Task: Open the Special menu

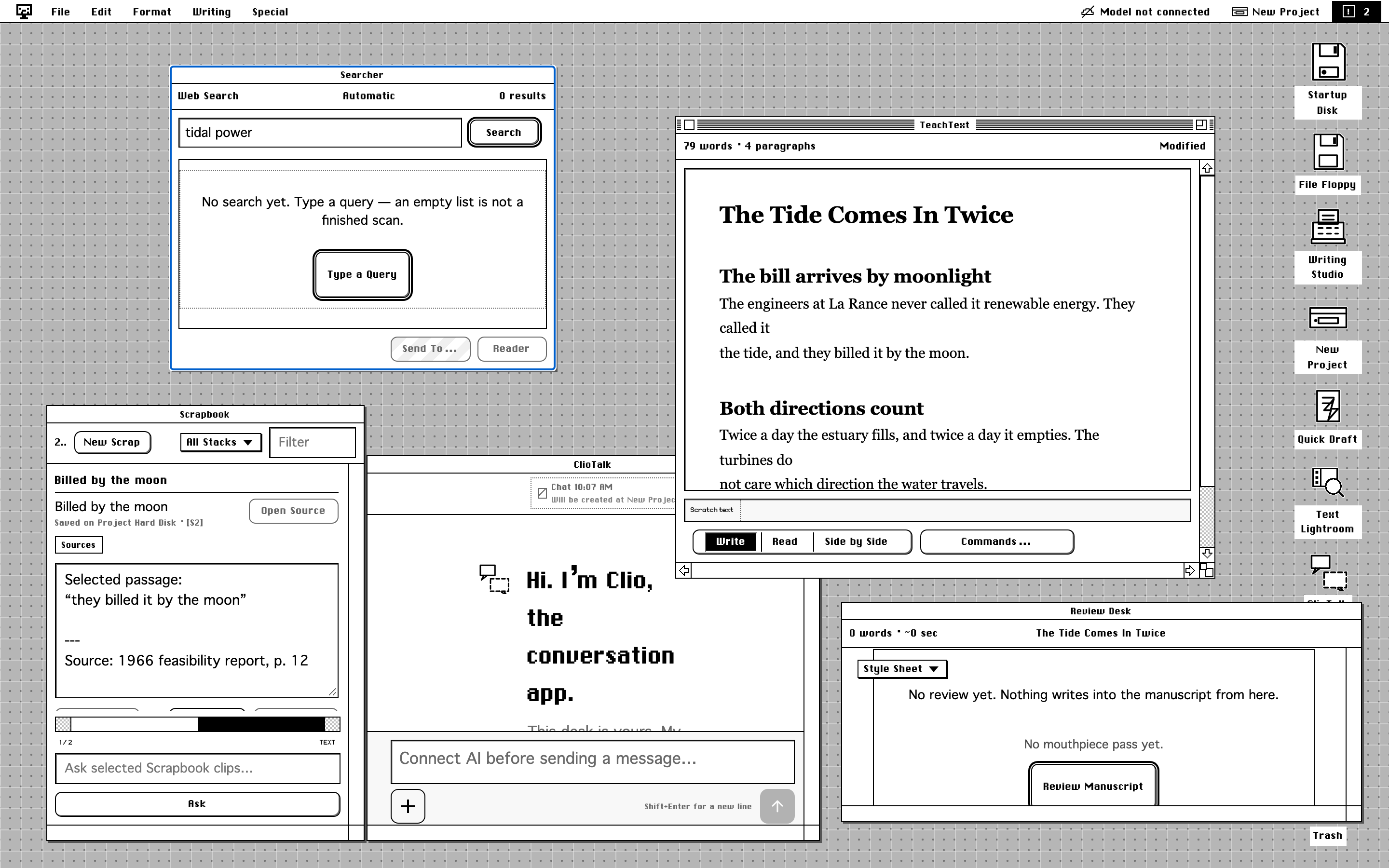Action: pos(270,12)
